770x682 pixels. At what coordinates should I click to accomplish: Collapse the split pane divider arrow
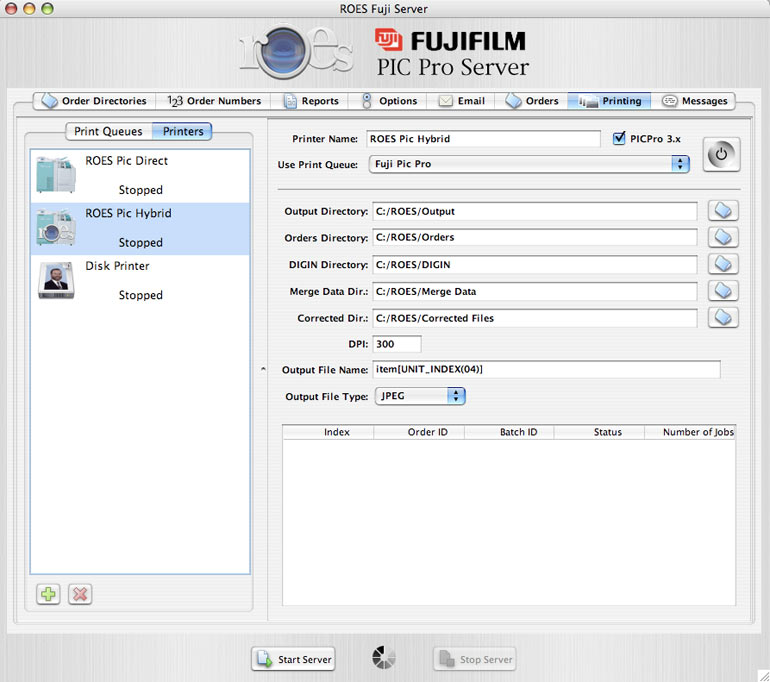[x=263, y=369]
